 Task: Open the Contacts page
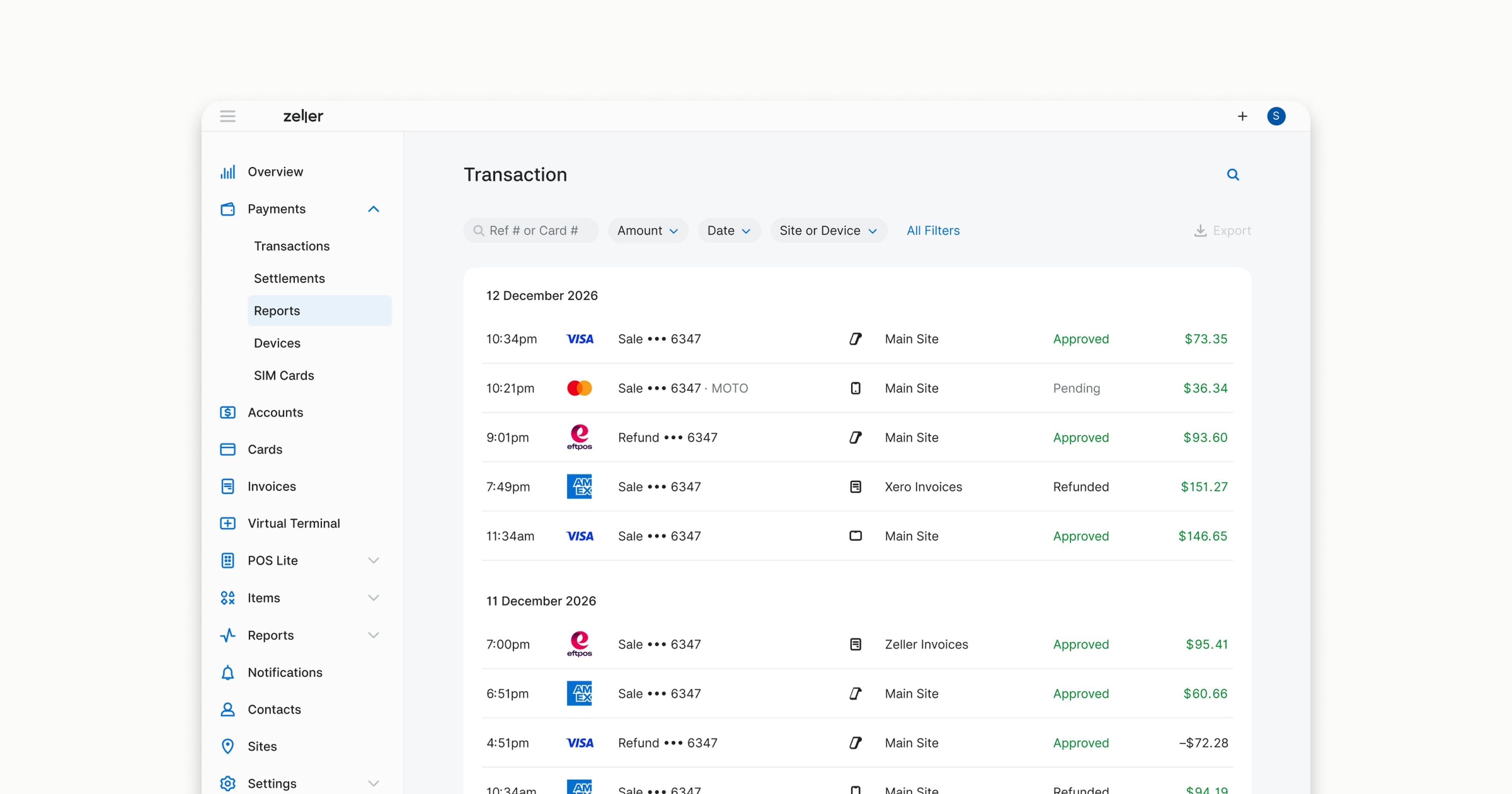click(274, 709)
